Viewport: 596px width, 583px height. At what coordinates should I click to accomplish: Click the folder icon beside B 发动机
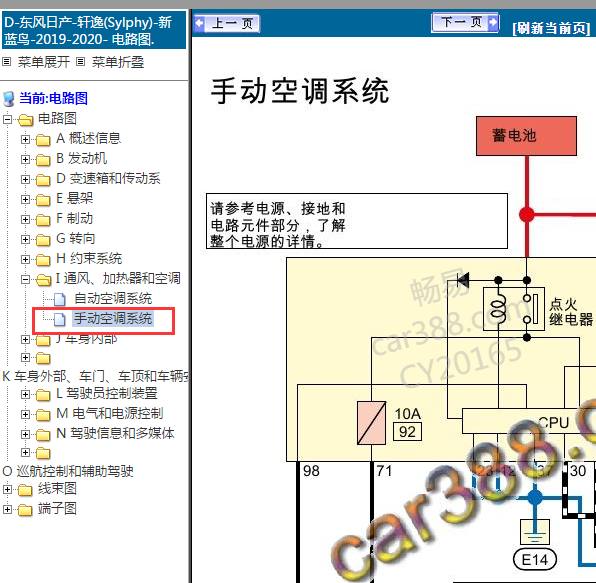43,160
